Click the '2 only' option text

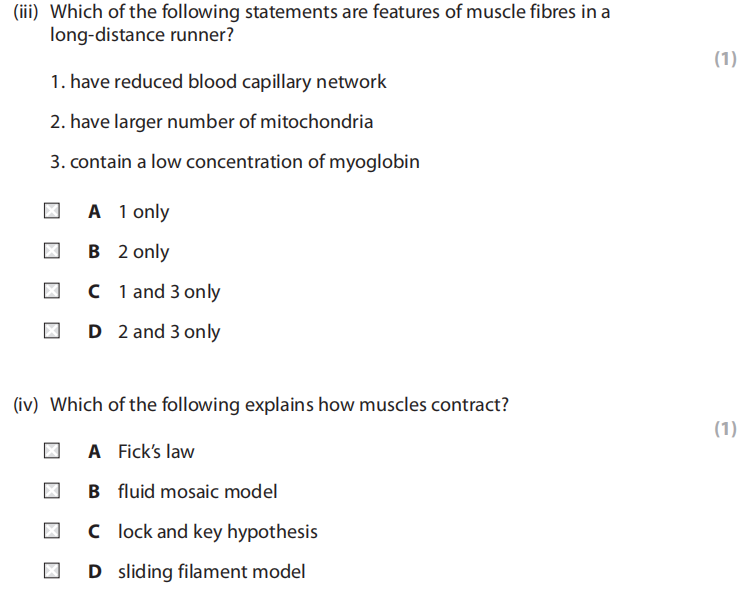143,252
